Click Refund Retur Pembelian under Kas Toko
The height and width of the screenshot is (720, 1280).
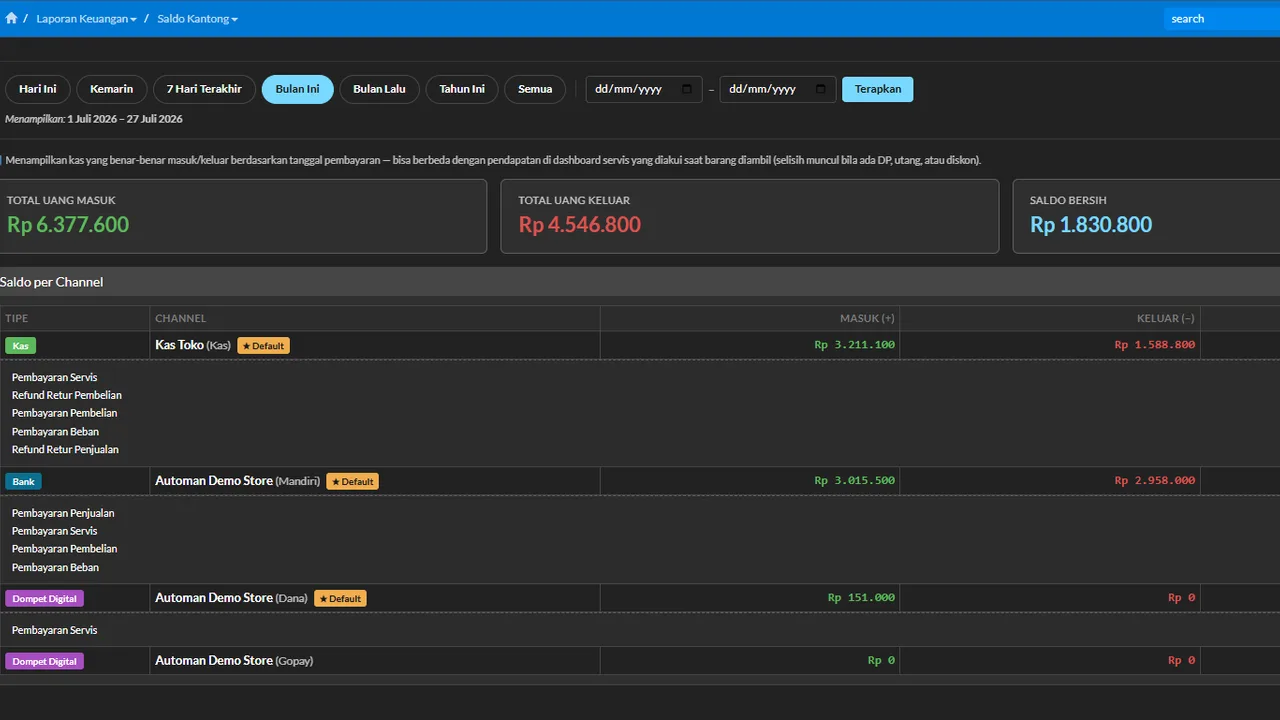coord(67,395)
